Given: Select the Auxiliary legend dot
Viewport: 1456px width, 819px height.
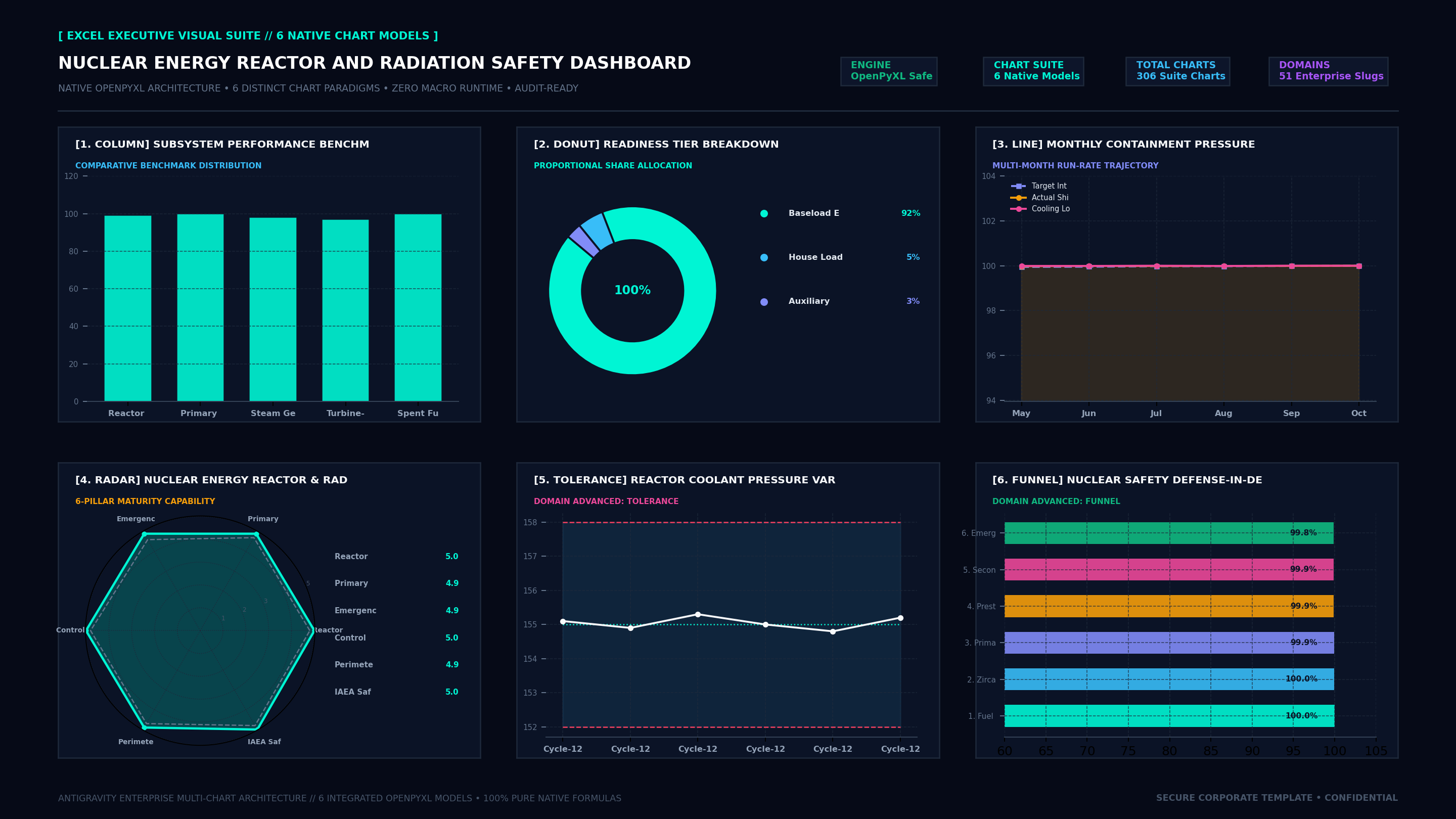Looking at the screenshot, I should click(x=764, y=302).
